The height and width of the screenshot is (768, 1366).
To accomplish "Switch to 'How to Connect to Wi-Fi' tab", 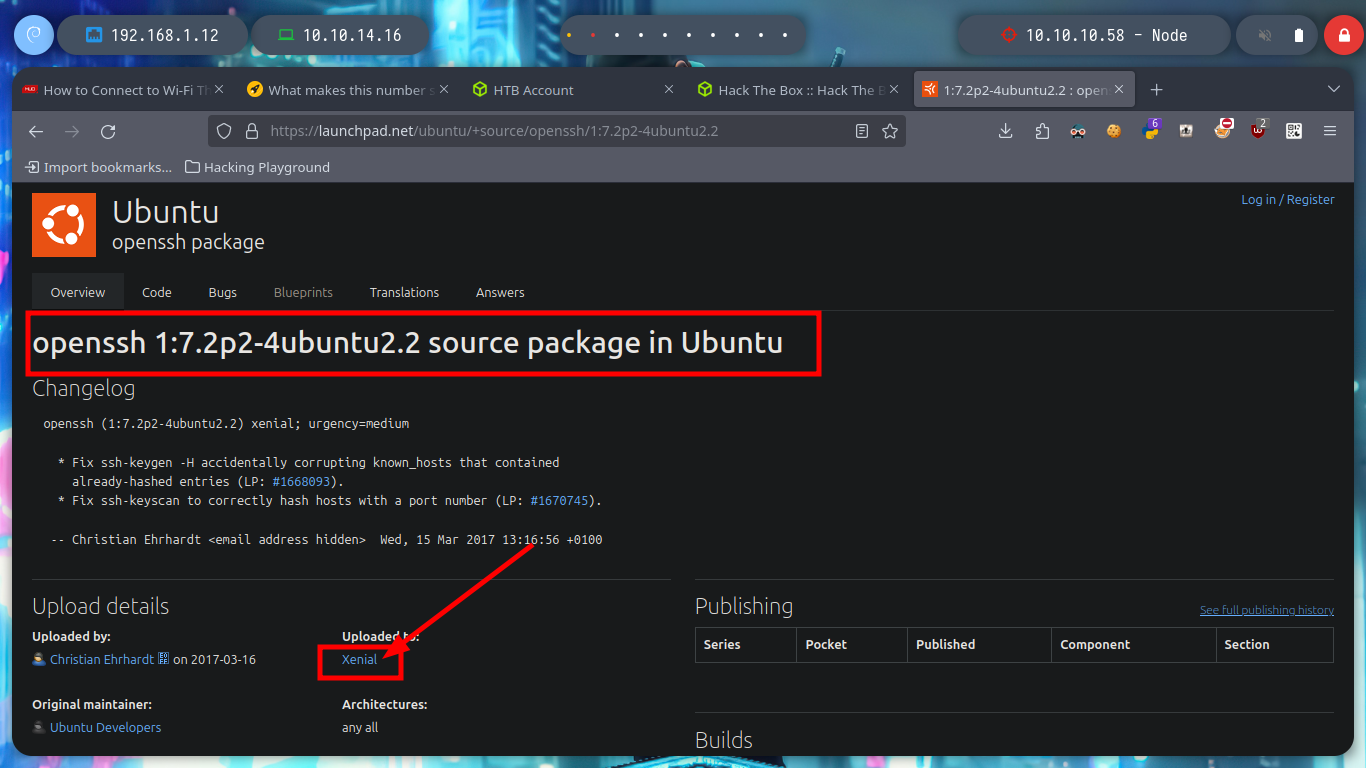I will 122,90.
